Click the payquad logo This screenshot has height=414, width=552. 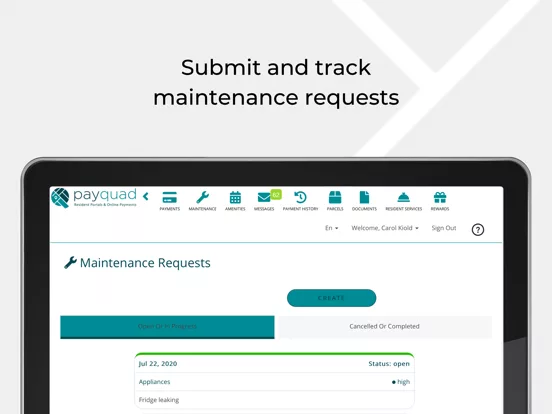[94, 198]
